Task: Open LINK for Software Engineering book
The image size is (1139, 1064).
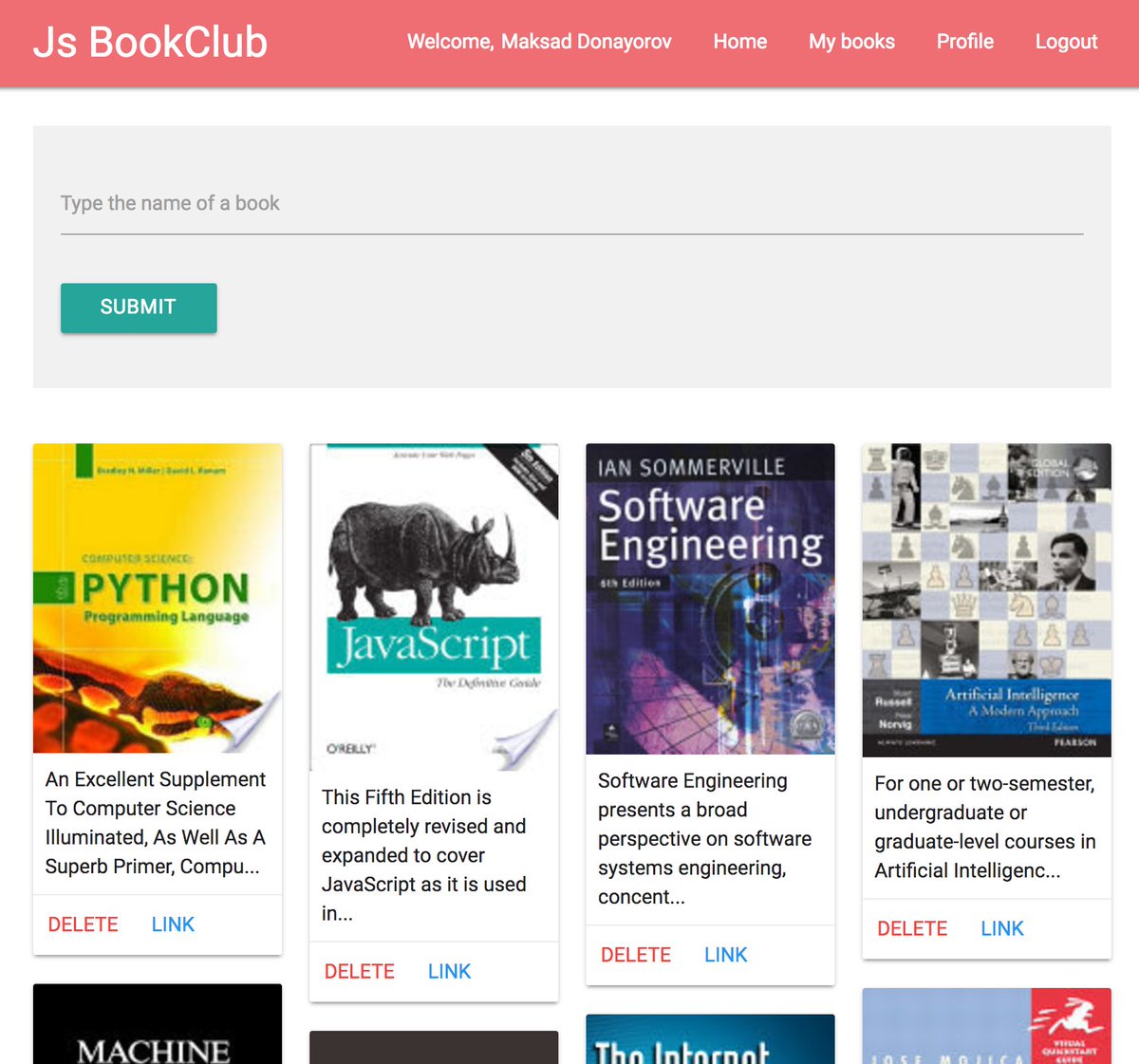Action: pyautogui.click(x=725, y=955)
